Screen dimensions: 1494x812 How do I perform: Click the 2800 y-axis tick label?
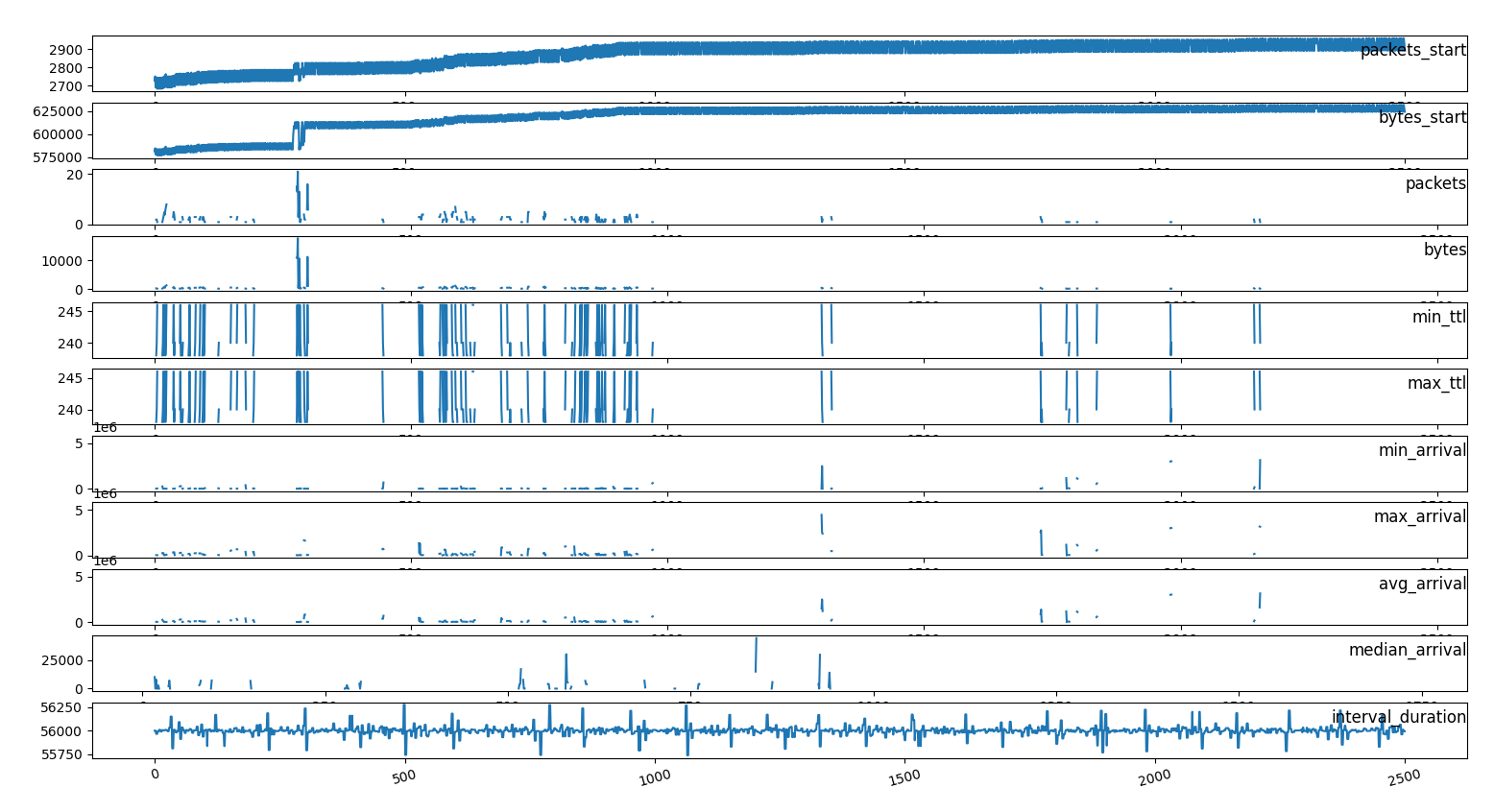pyautogui.click(x=69, y=68)
